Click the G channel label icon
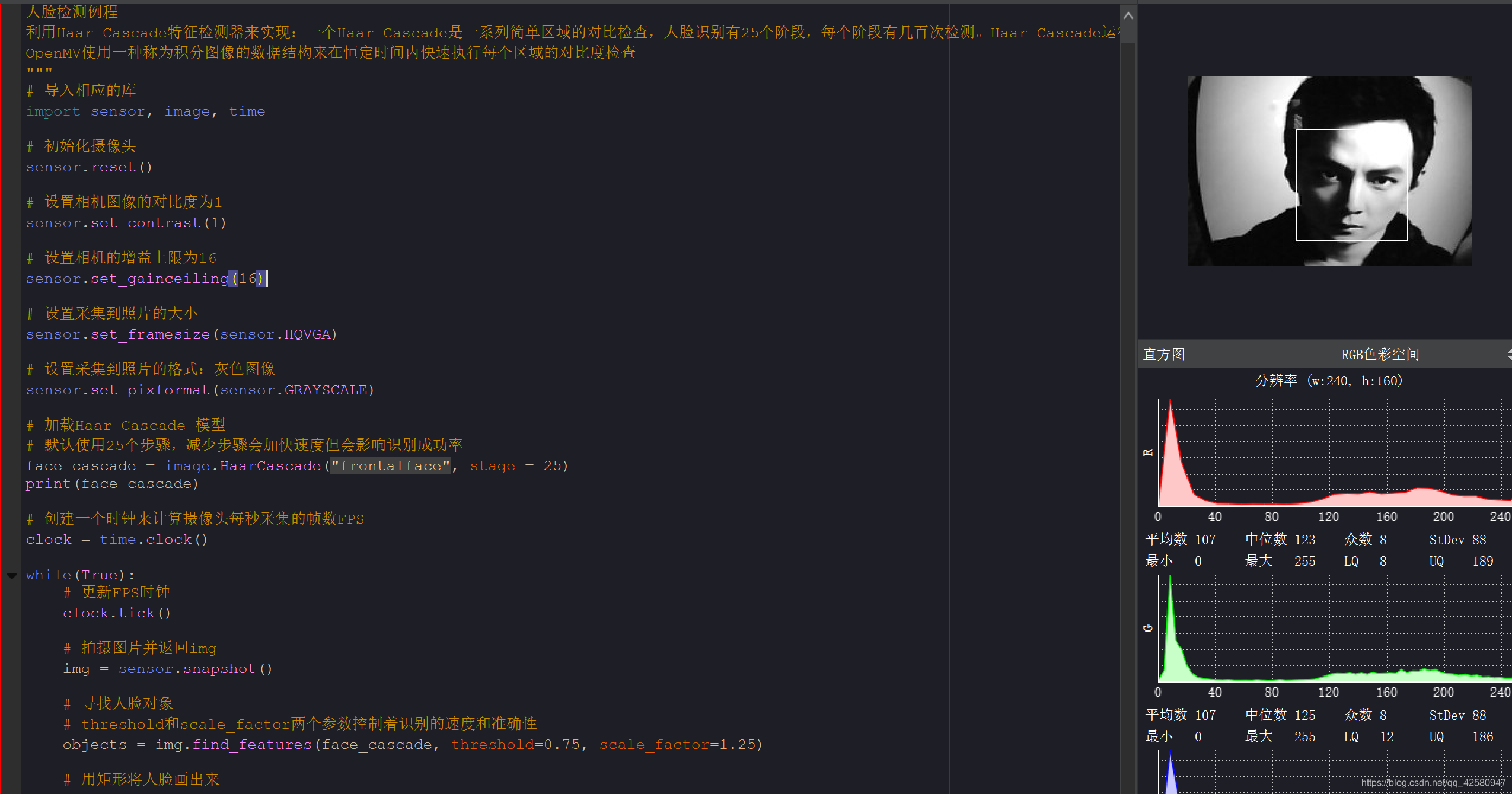The height and width of the screenshot is (794, 1512). 1148,628
